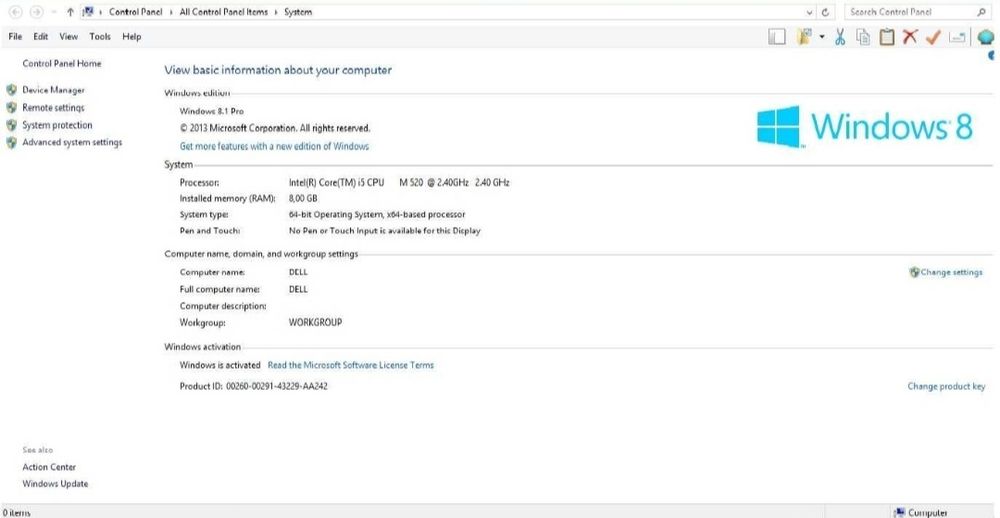Image resolution: width=1000 pixels, height=518 pixels.
Task: Go up one level with Up arrow
Action: click(70, 12)
